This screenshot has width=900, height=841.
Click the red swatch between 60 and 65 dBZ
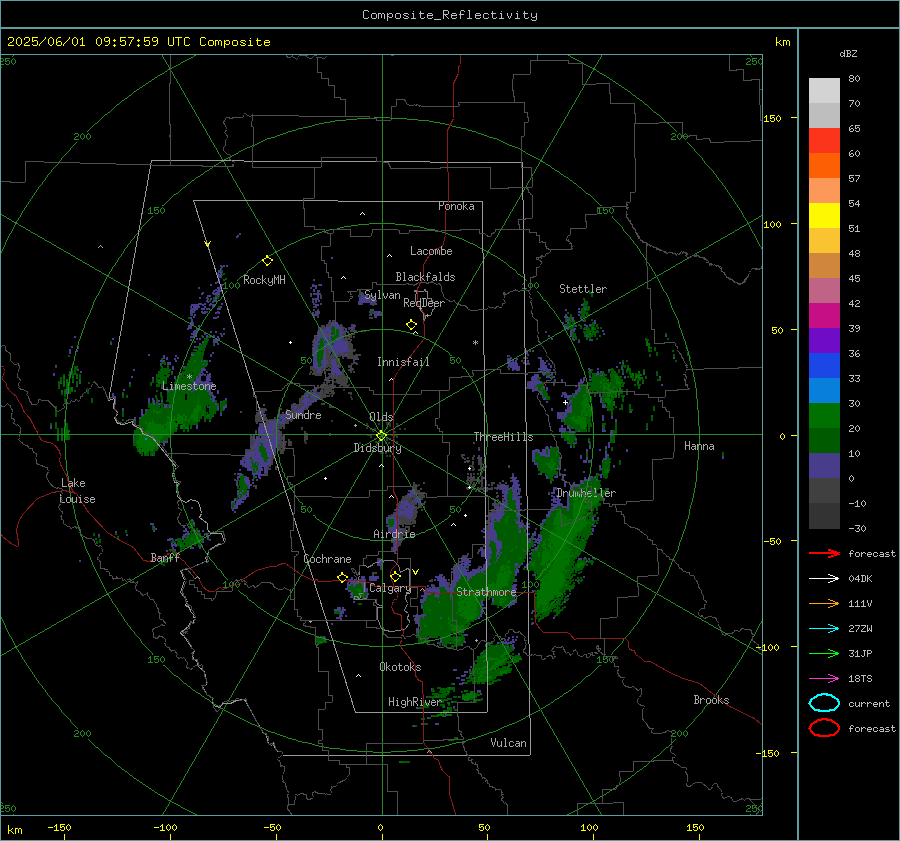point(824,141)
